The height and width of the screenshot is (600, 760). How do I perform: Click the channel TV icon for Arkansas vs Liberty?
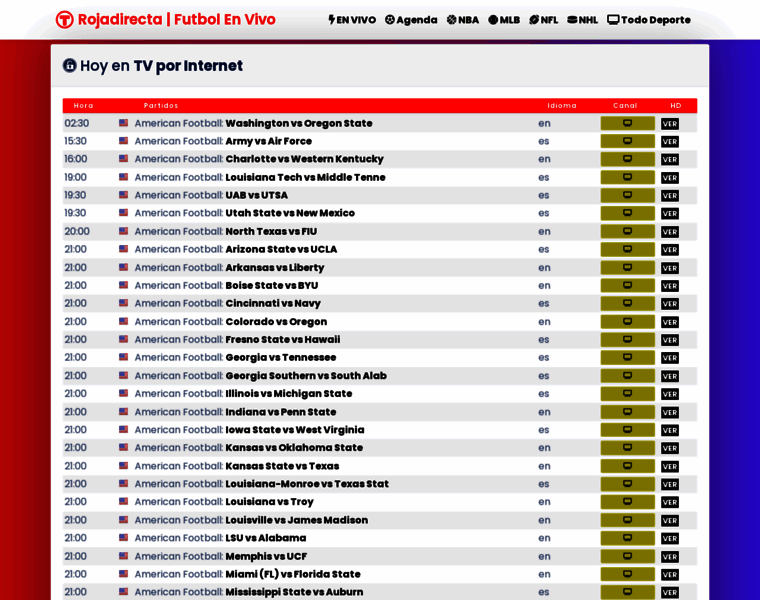627,268
